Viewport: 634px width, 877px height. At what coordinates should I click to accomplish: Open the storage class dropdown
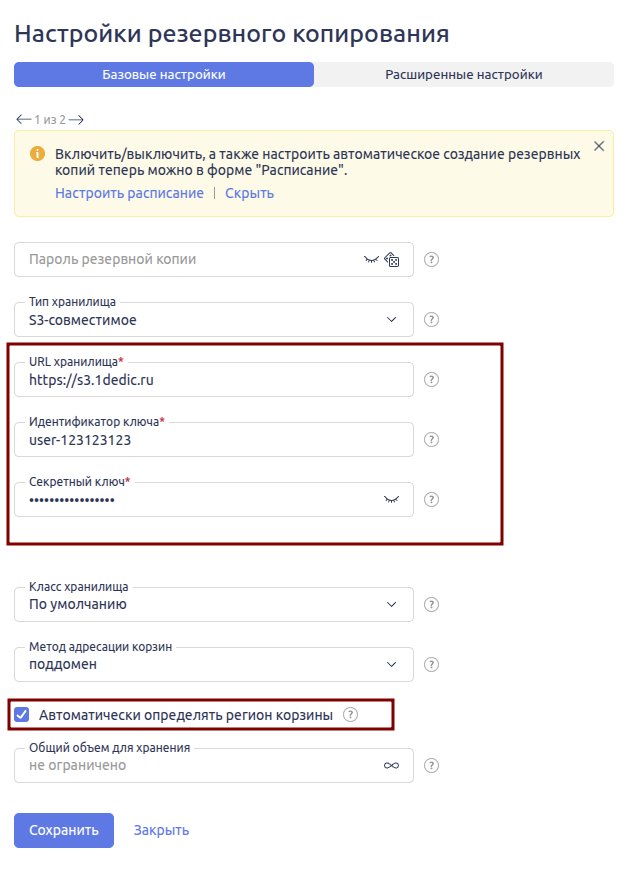pyautogui.click(x=391, y=604)
